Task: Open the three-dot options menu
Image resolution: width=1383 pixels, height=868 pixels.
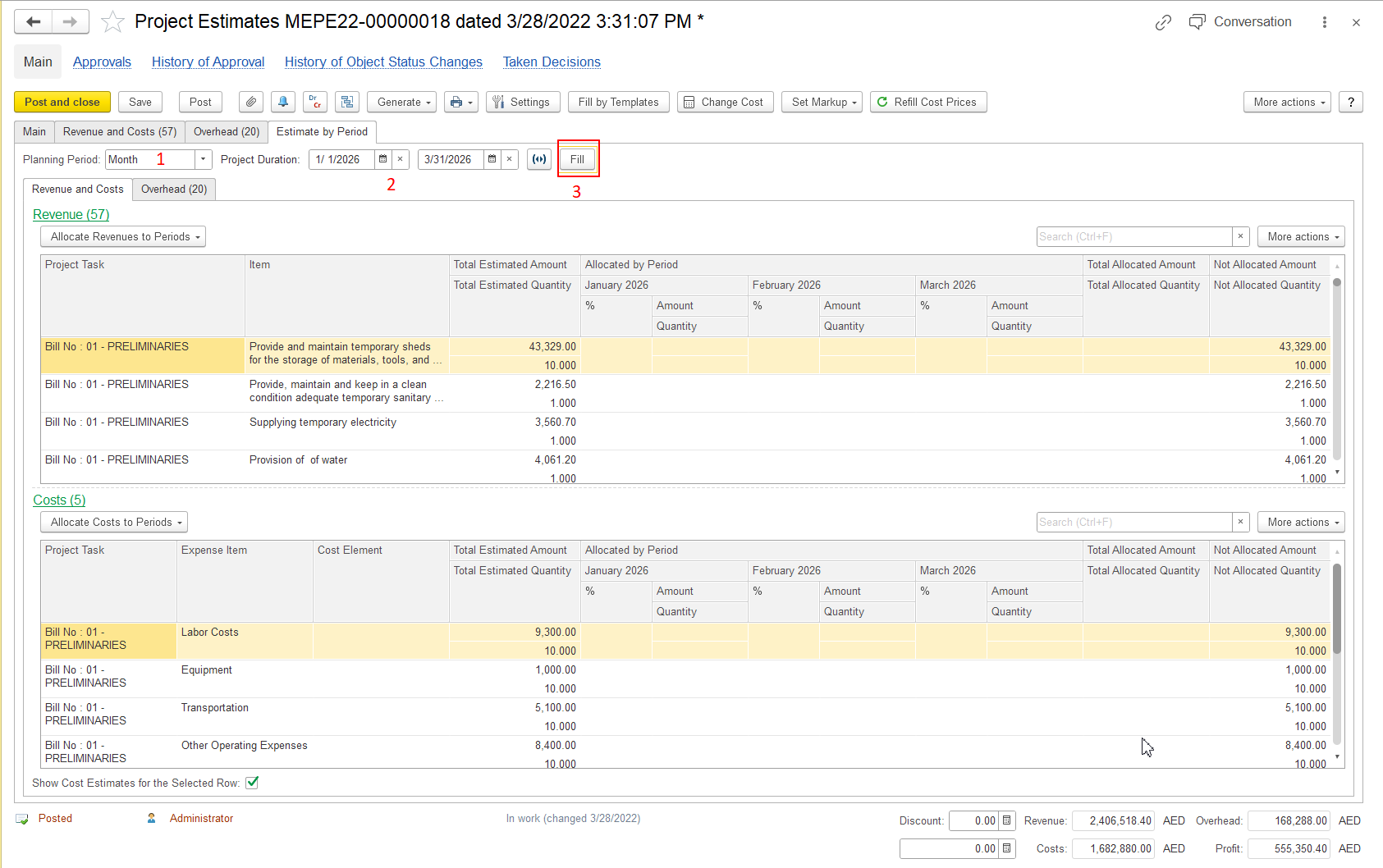Action: (1324, 22)
